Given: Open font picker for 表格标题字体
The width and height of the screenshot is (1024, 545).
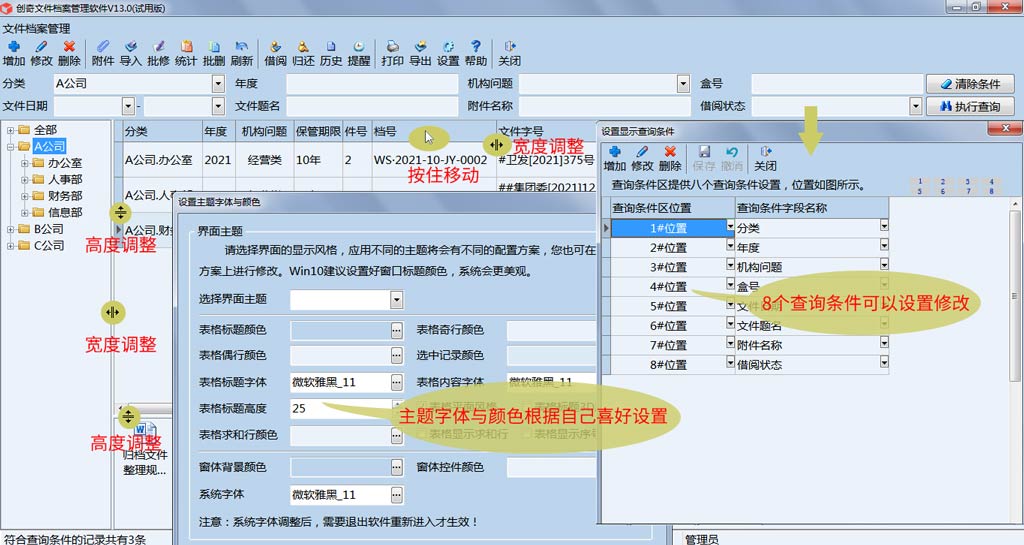Looking at the screenshot, I should tap(396, 382).
